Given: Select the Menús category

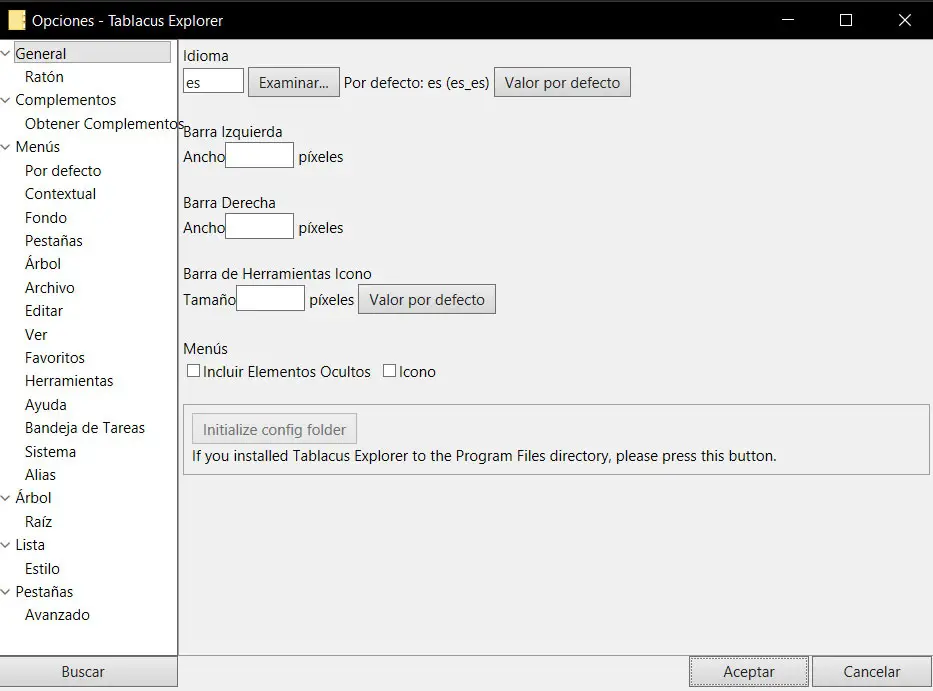Looking at the screenshot, I should (37, 147).
